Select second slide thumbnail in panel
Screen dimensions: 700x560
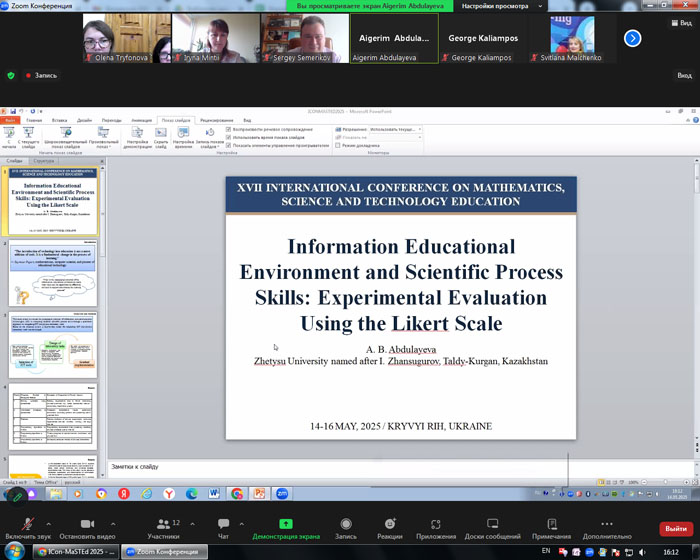pos(55,275)
